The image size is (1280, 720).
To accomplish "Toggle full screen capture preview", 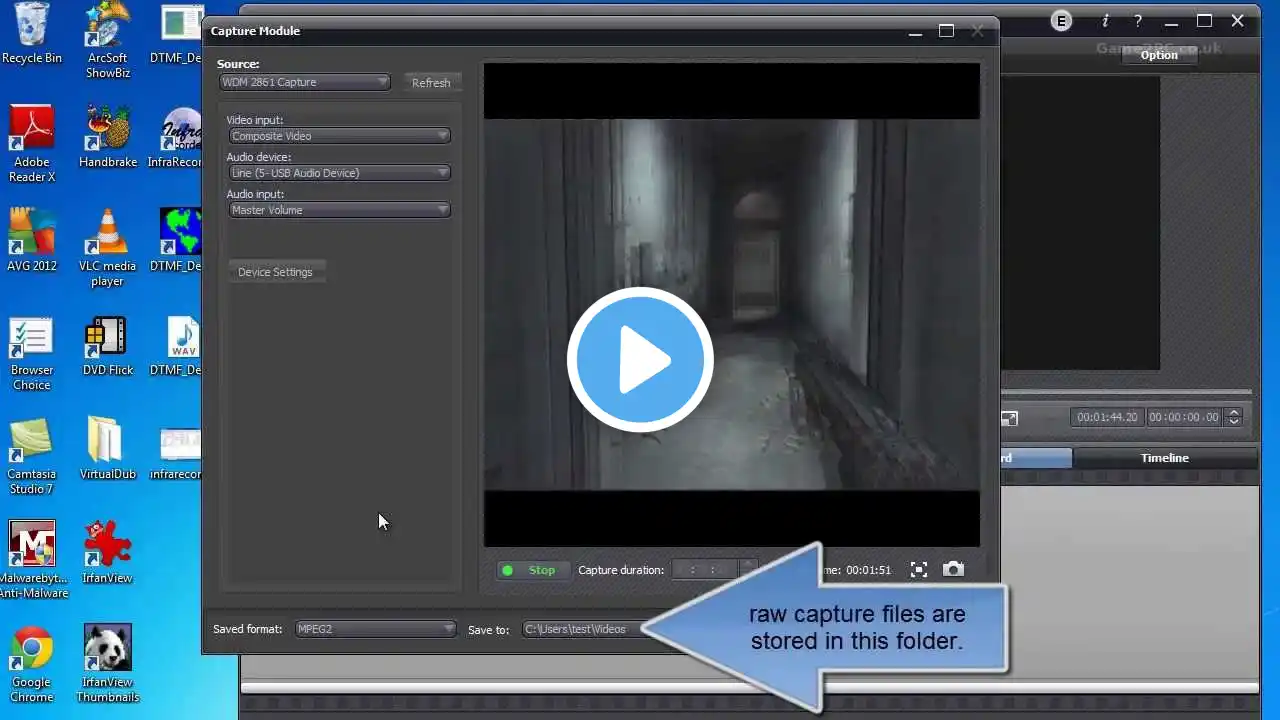I will (x=919, y=569).
